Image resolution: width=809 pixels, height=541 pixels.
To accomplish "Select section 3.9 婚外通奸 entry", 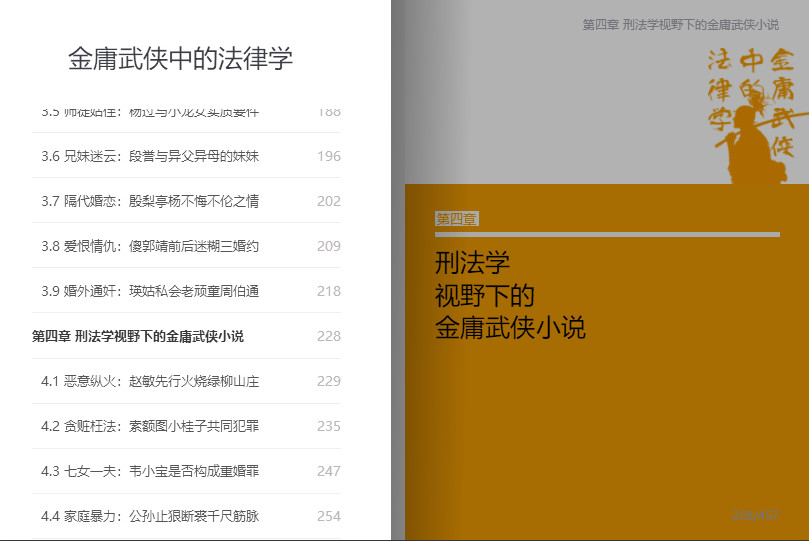I will 150,291.
